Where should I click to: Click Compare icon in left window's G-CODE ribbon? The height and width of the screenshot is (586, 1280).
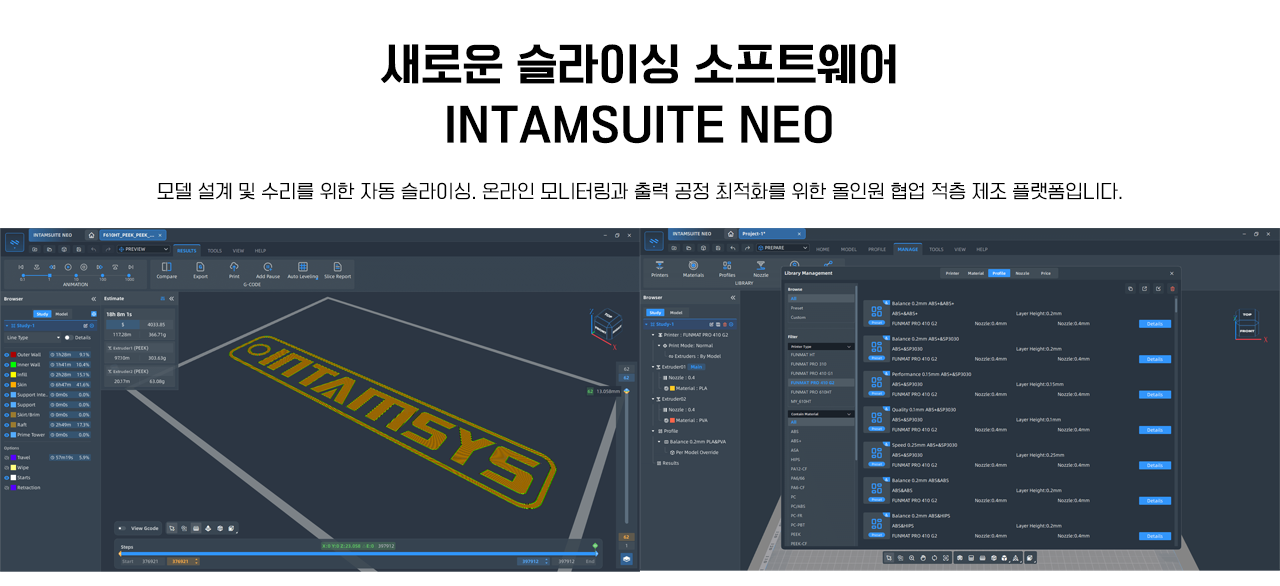pos(166,267)
